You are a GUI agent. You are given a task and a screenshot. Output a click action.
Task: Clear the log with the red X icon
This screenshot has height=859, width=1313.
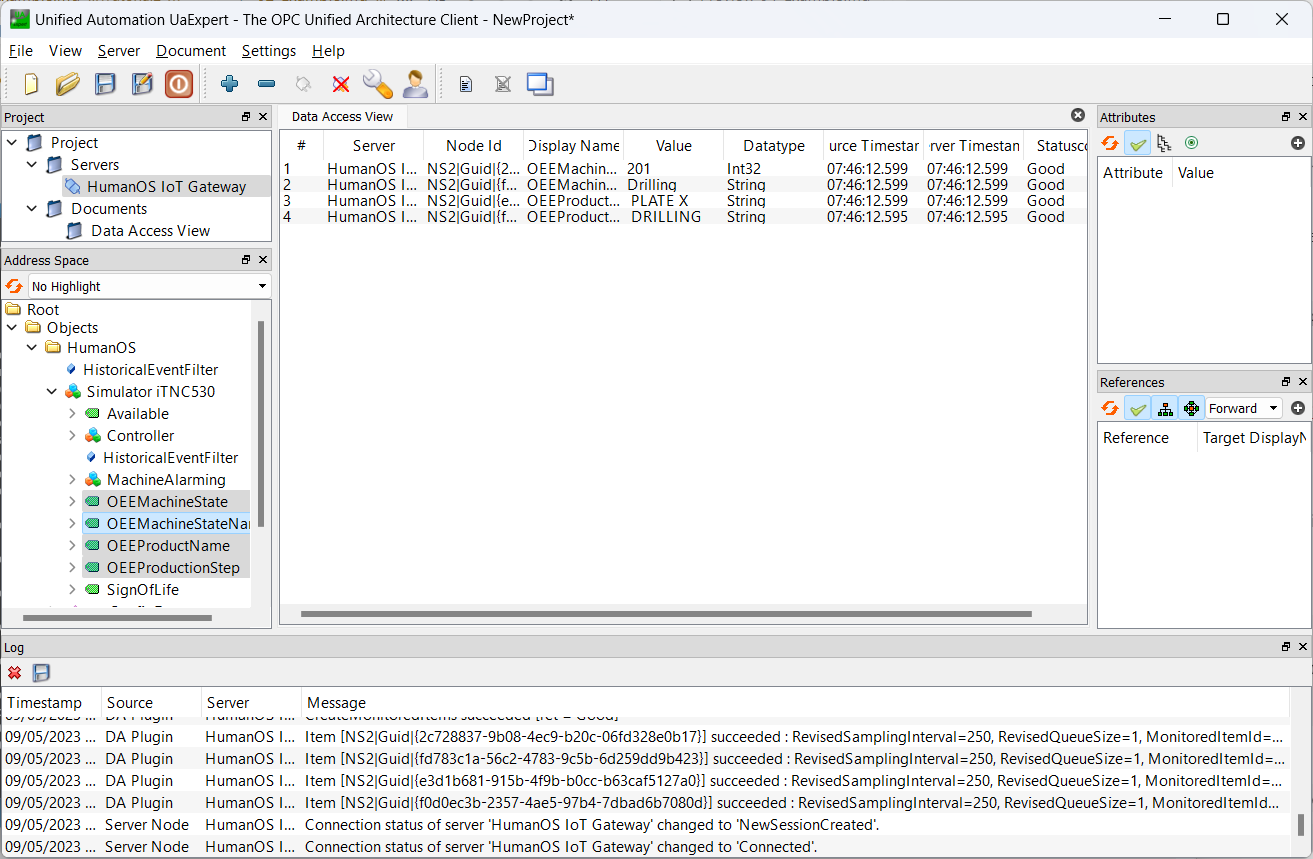[x=14, y=673]
